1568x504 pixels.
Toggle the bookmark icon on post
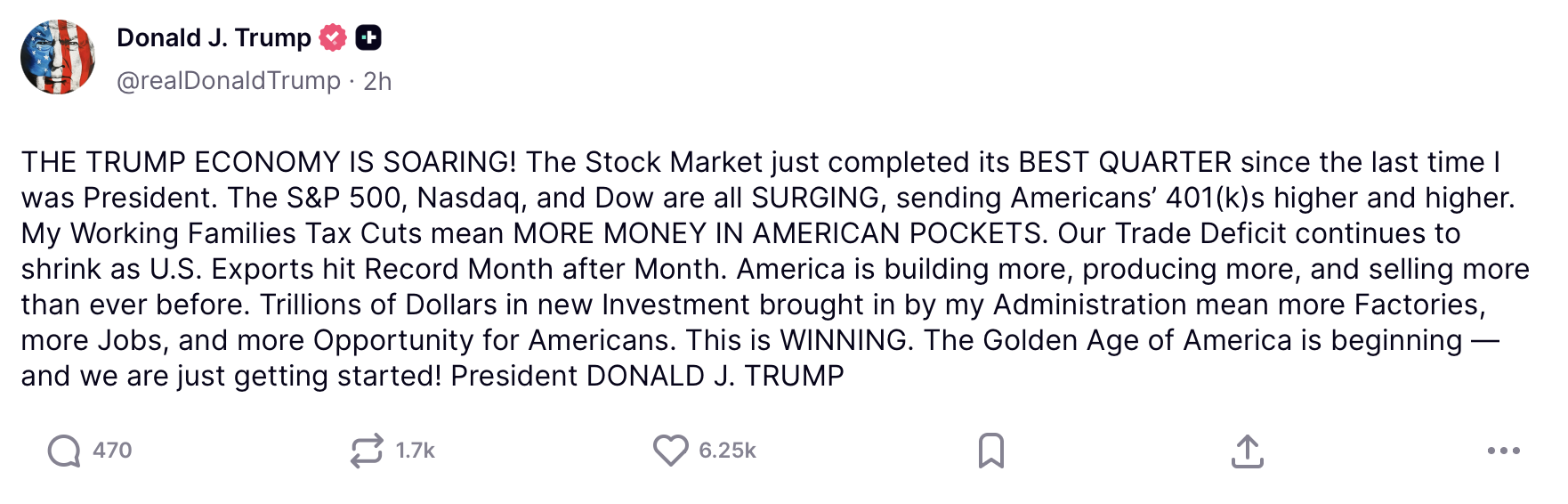[x=991, y=451]
